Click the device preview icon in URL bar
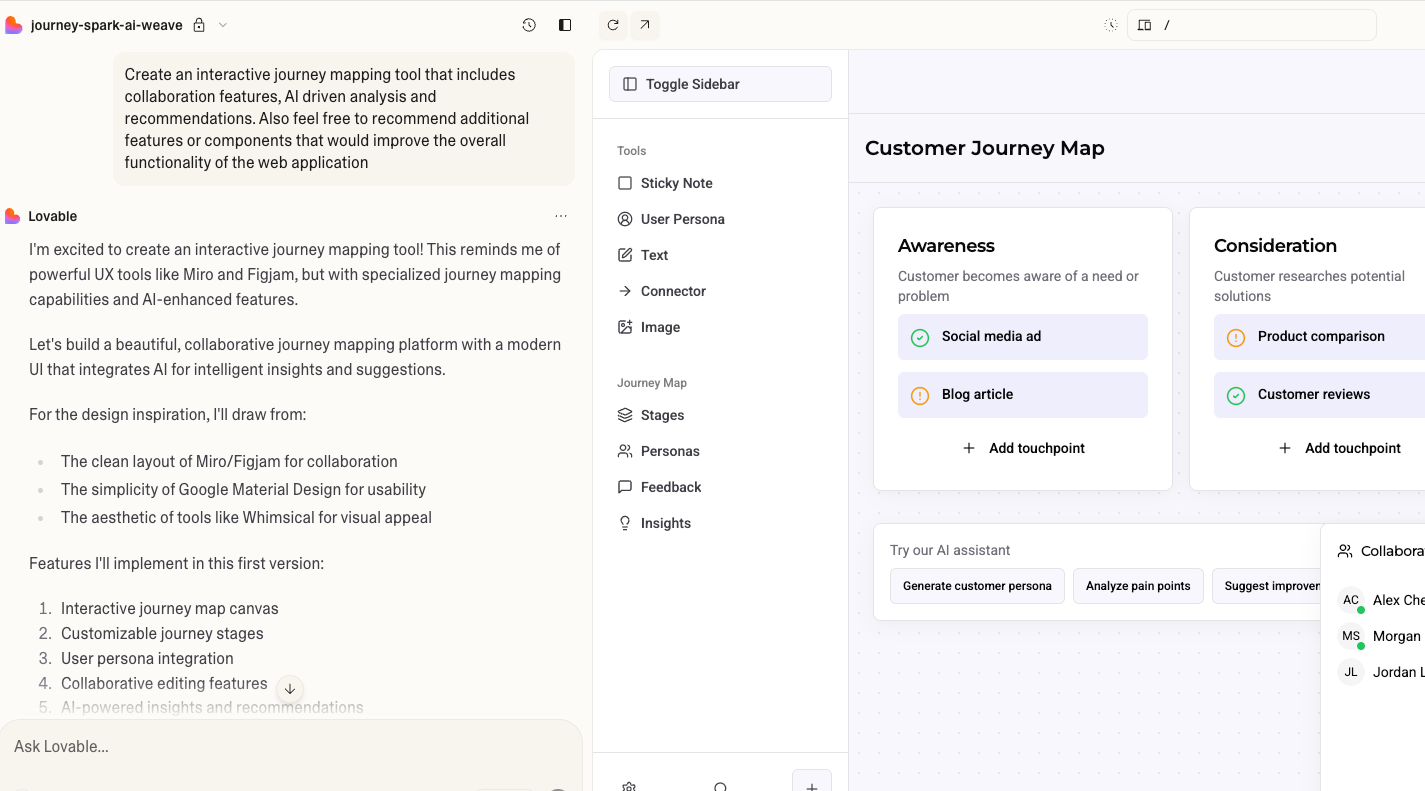1425x791 pixels. coord(1145,25)
